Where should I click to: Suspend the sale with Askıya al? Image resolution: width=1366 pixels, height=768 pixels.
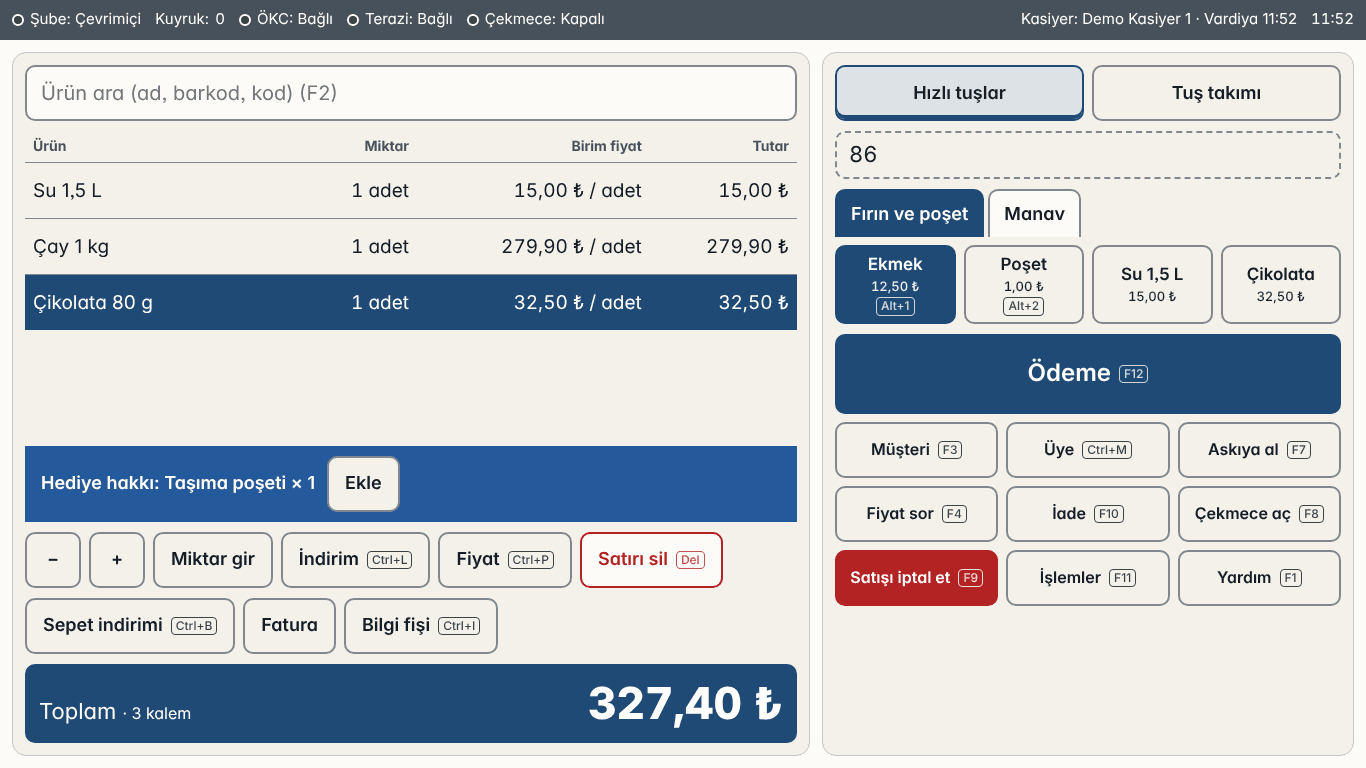coord(1259,450)
